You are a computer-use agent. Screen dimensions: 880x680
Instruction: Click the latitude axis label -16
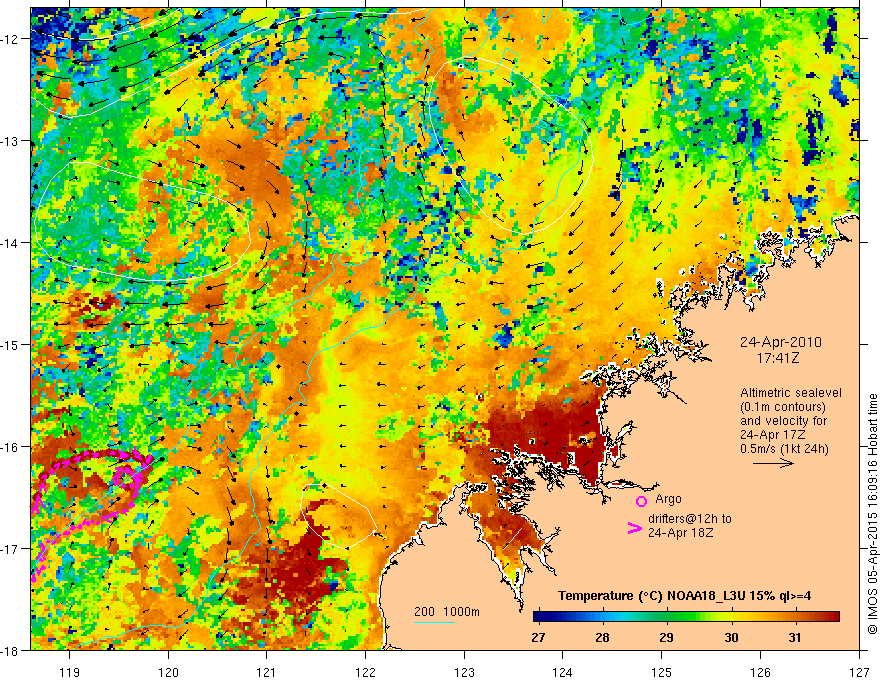point(11,447)
